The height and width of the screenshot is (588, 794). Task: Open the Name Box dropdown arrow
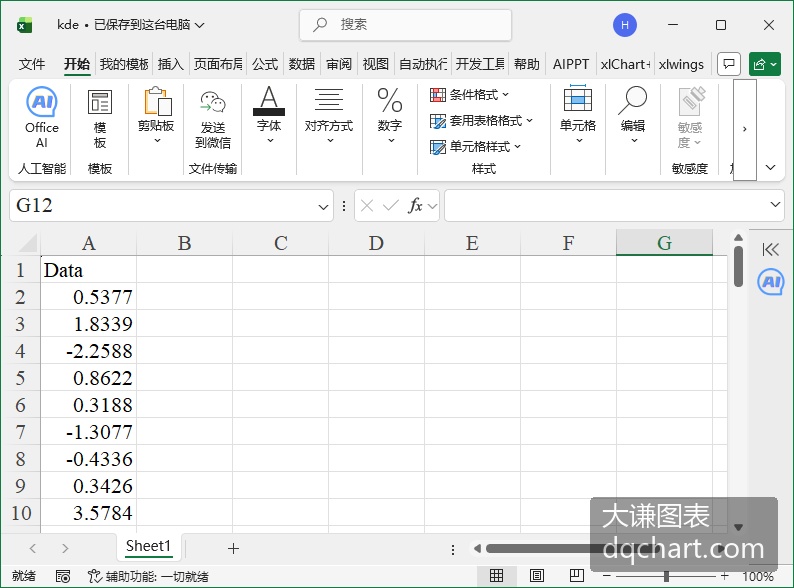pyautogui.click(x=323, y=207)
